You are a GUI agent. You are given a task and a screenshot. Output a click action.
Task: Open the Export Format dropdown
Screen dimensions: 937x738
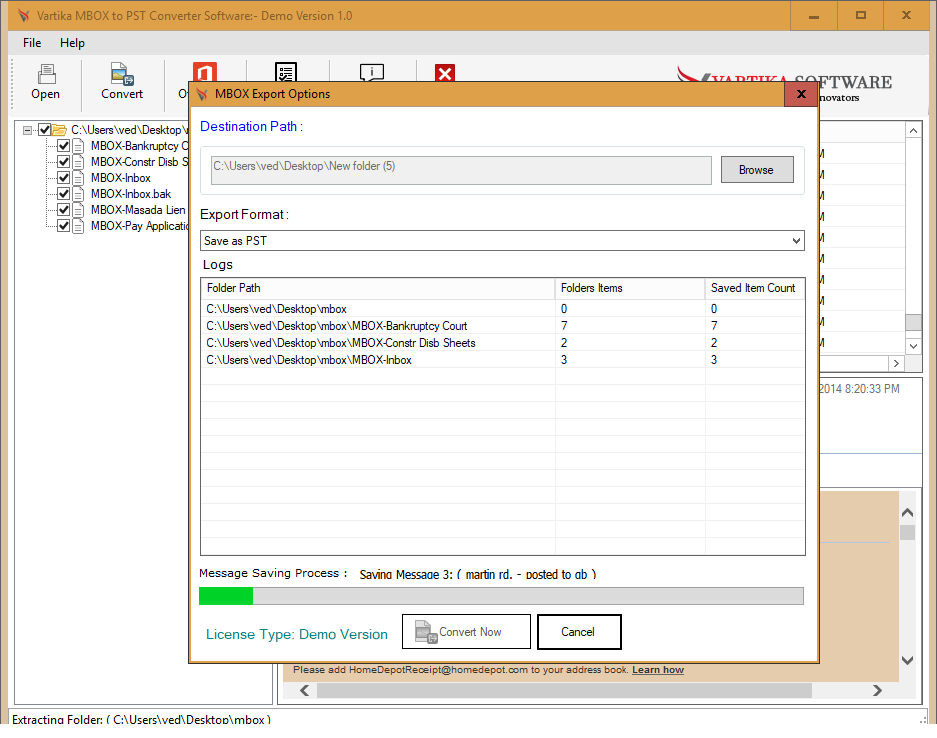pyautogui.click(x=502, y=241)
